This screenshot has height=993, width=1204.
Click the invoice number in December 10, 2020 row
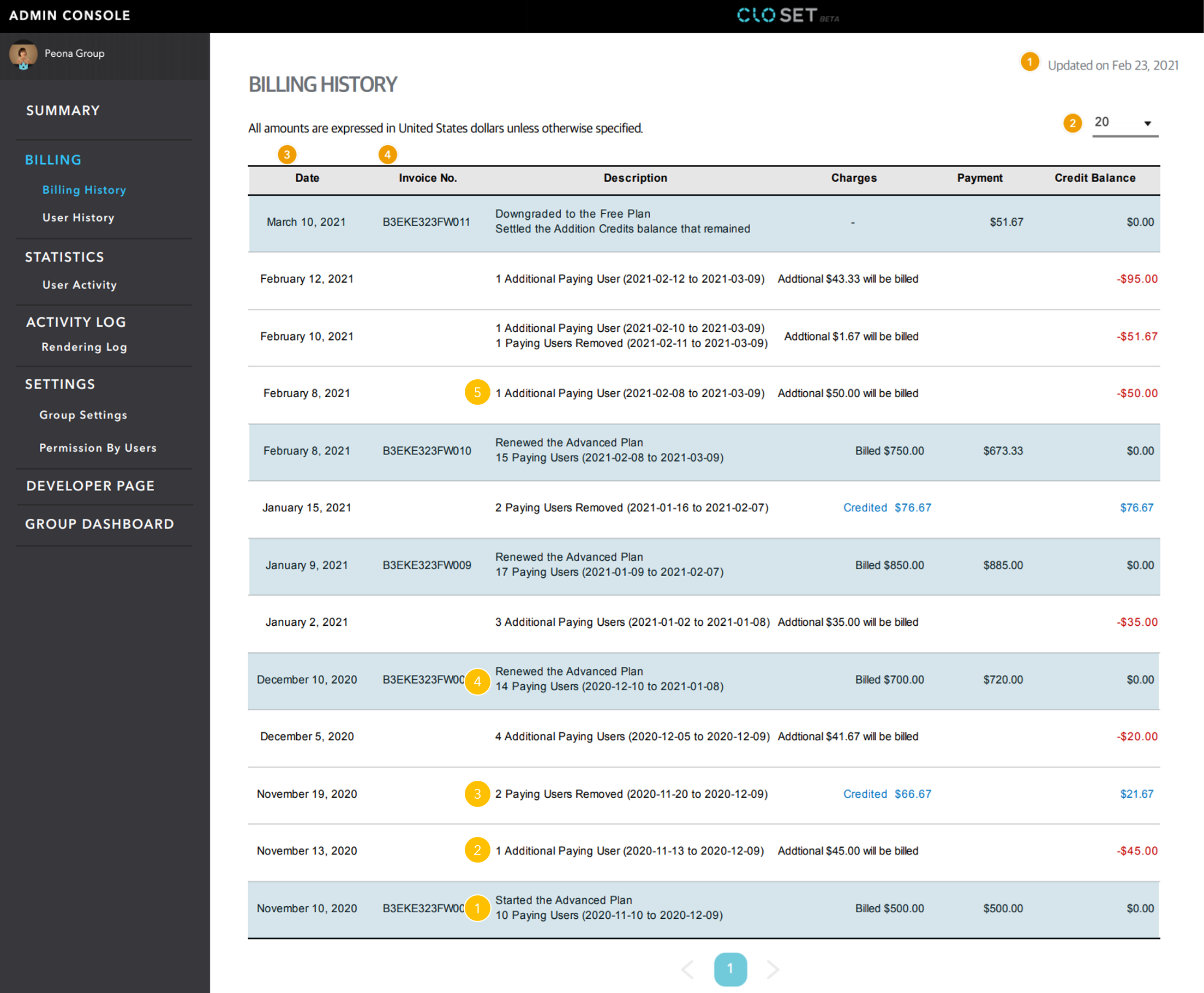point(423,679)
